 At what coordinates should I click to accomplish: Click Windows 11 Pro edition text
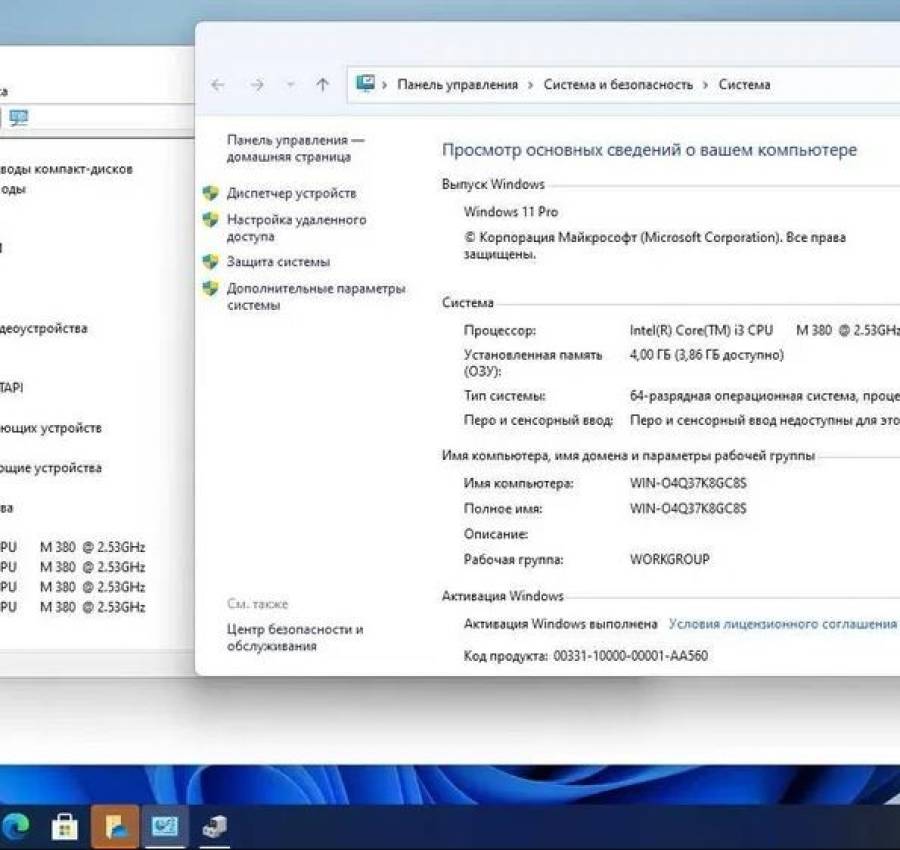pyautogui.click(x=511, y=212)
